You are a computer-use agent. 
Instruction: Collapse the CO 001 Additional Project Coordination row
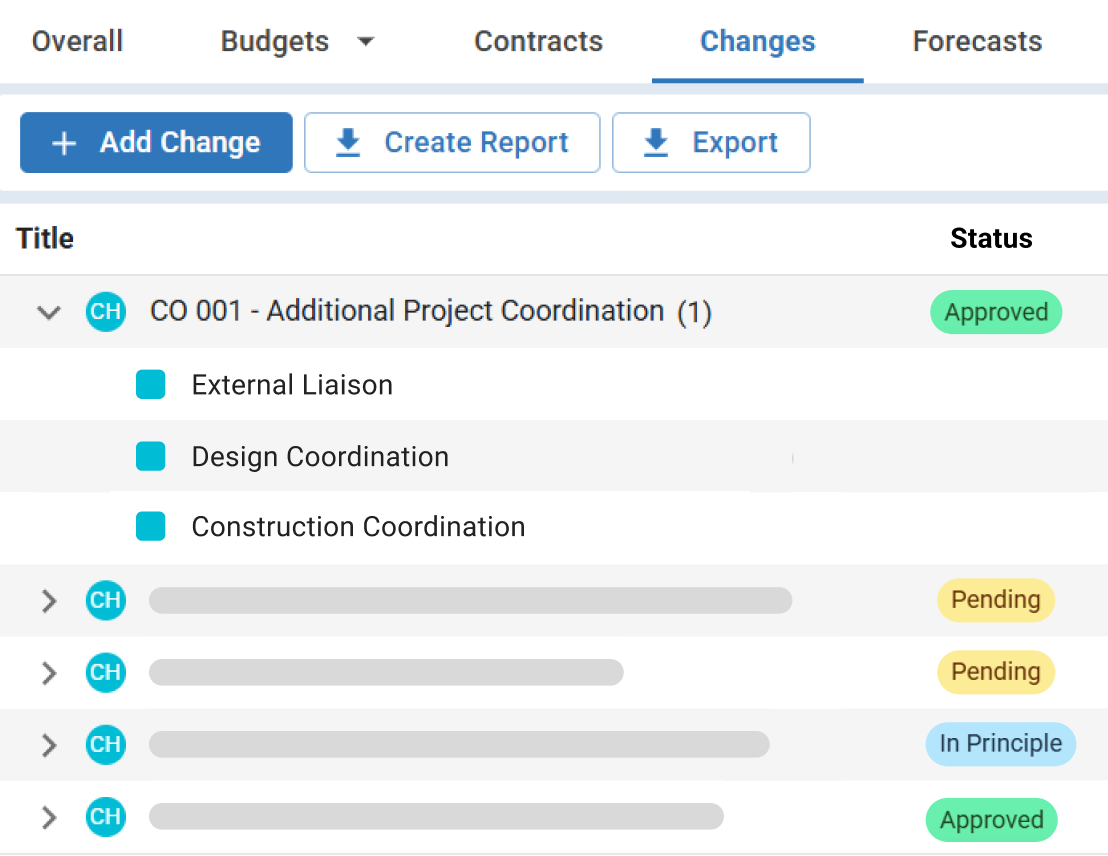(48, 312)
